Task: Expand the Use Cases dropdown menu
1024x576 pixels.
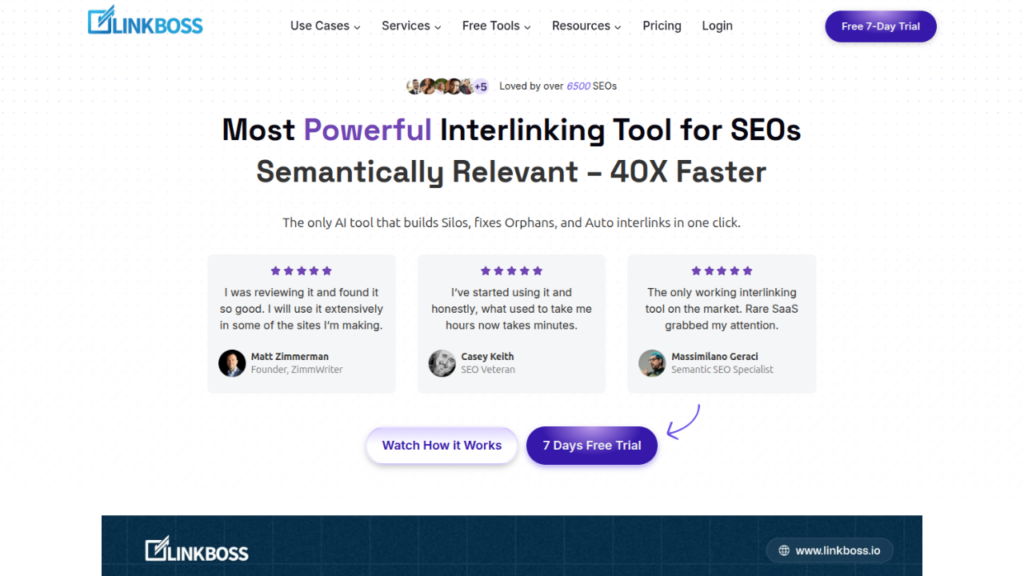Action: coord(325,26)
